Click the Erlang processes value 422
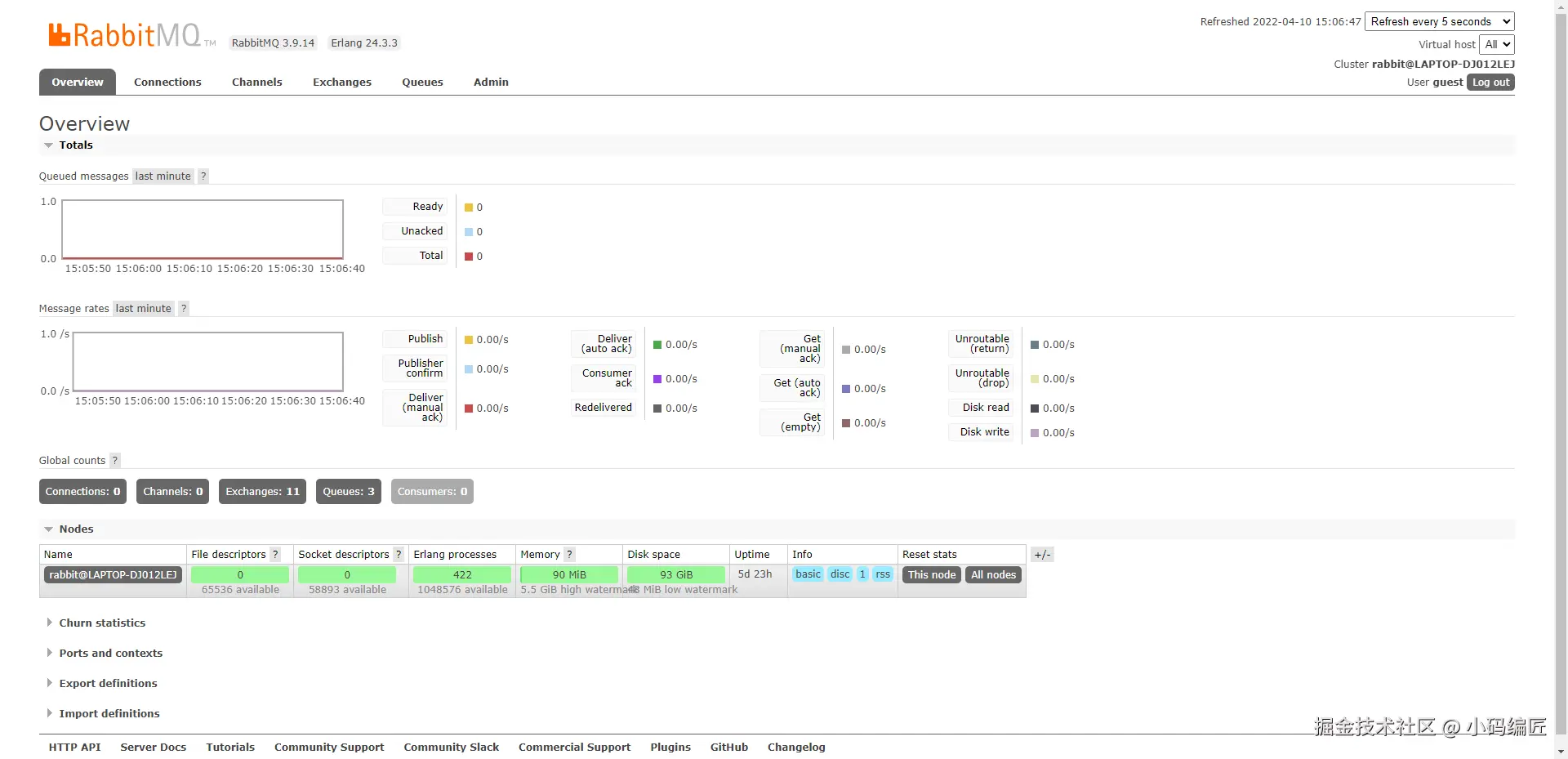The image size is (1568, 759). point(462,575)
